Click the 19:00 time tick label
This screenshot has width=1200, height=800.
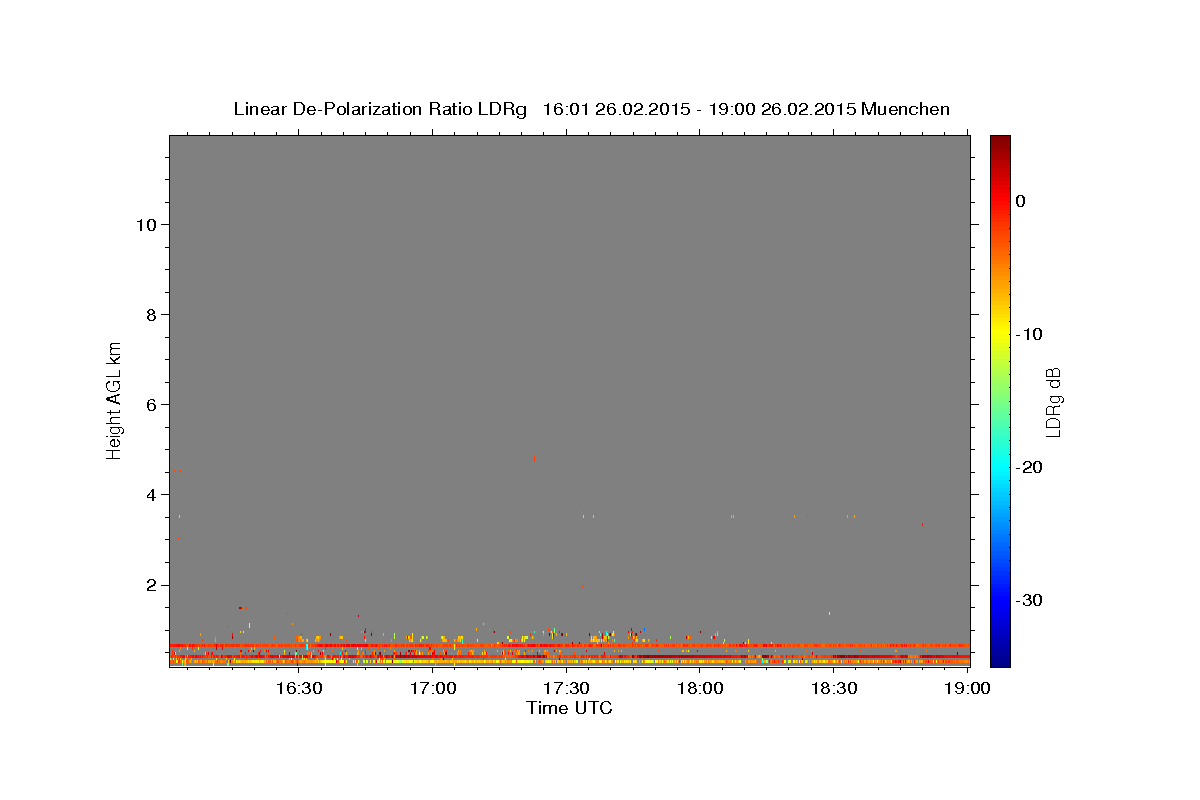(x=967, y=689)
